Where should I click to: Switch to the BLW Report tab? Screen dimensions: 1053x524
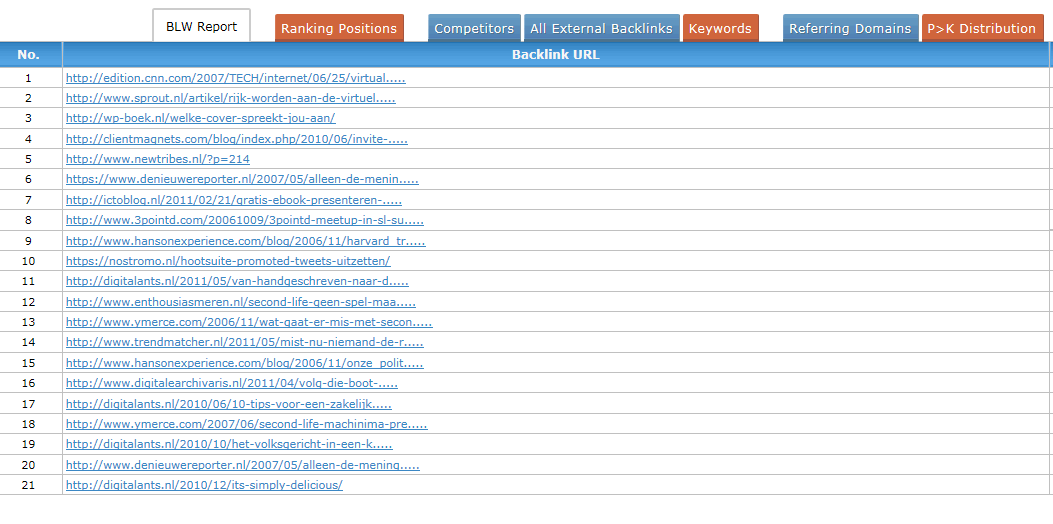pyautogui.click(x=201, y=26)
